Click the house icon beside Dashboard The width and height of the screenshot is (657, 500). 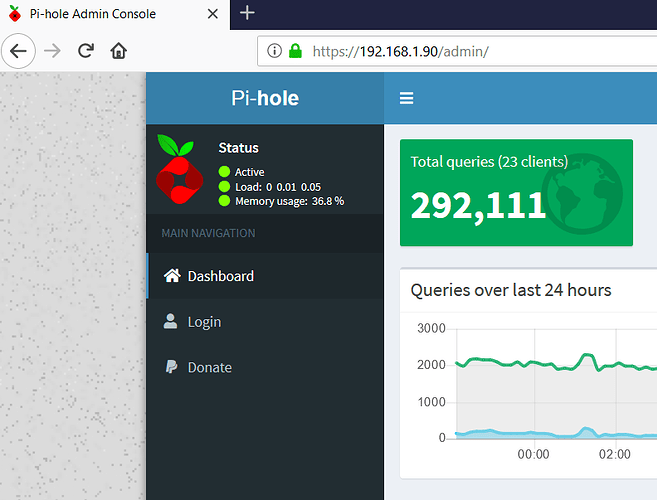coord(172,276)
